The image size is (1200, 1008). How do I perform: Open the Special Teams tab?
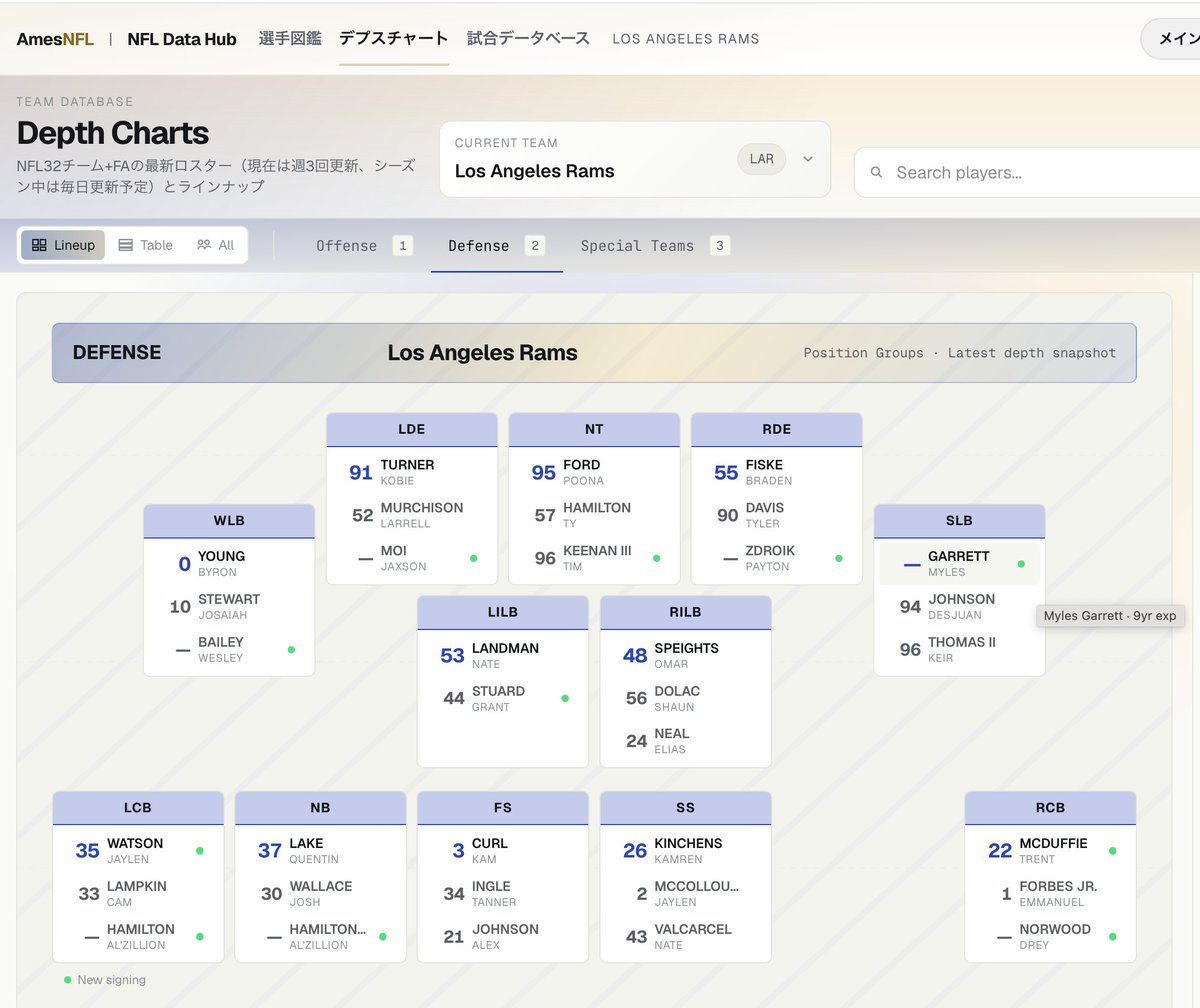click(x=655, y=246)
